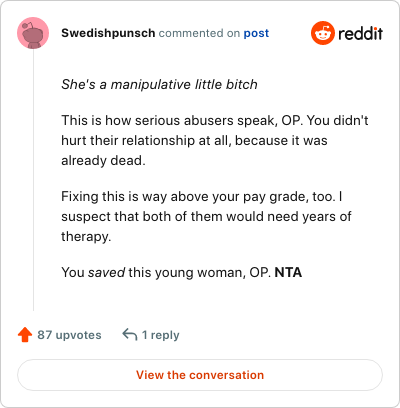The height and width of the screenshot is (408, 400).
Task: Click the line "suspect that both of them"
Action: coord(206,216)
